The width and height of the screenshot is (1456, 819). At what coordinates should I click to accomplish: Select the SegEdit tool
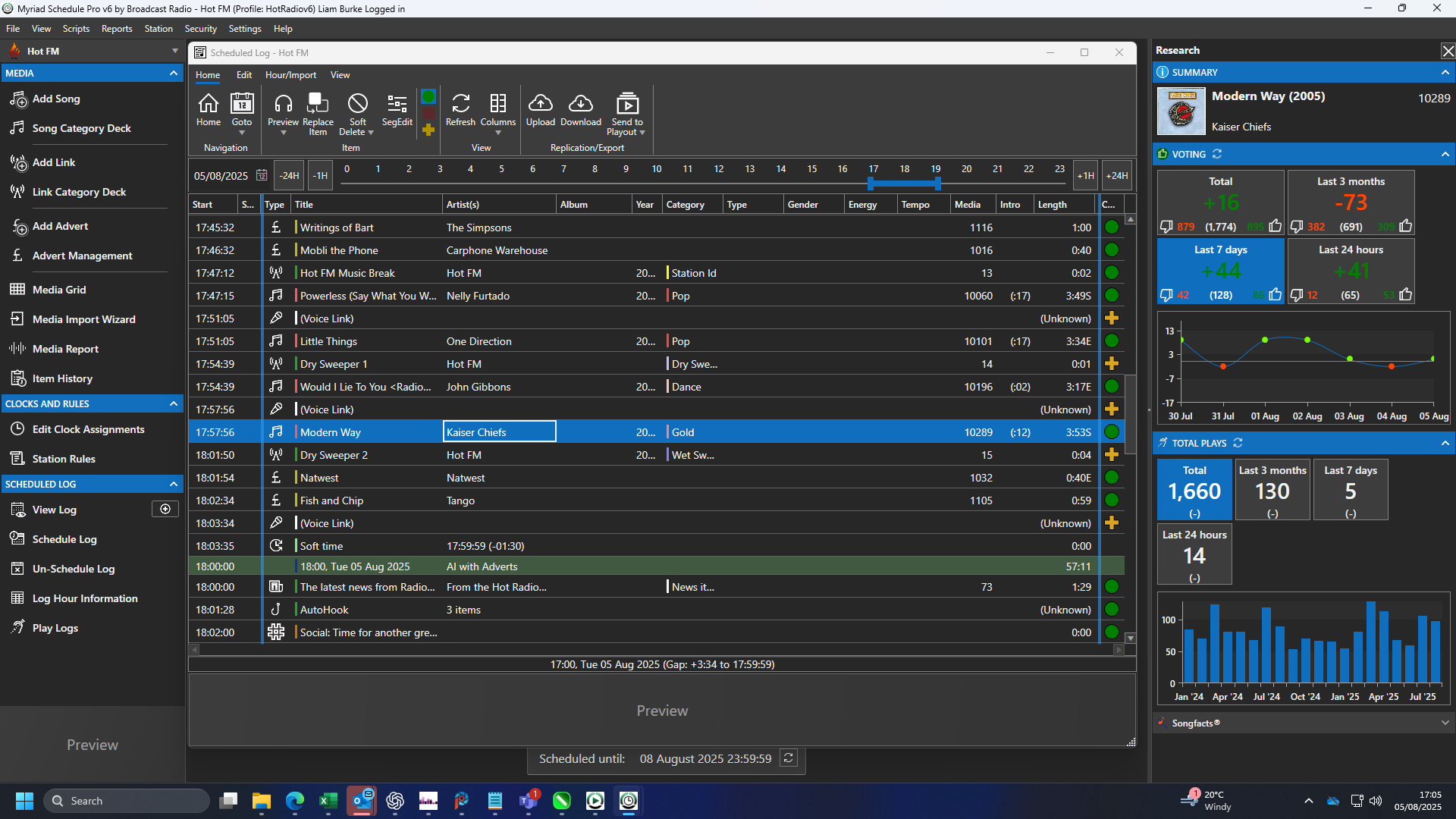396,111
